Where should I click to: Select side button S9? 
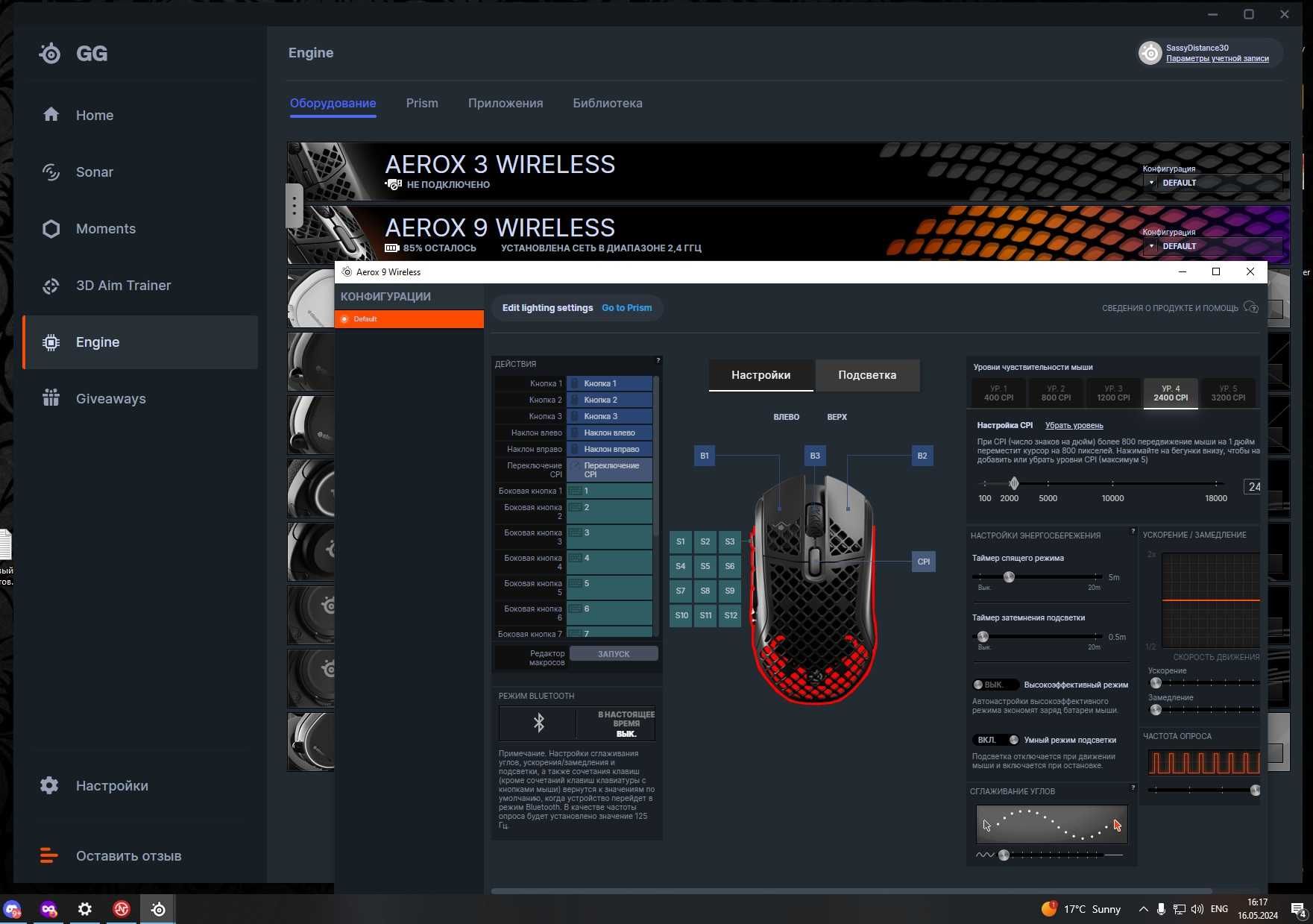[x=730, y=591]
